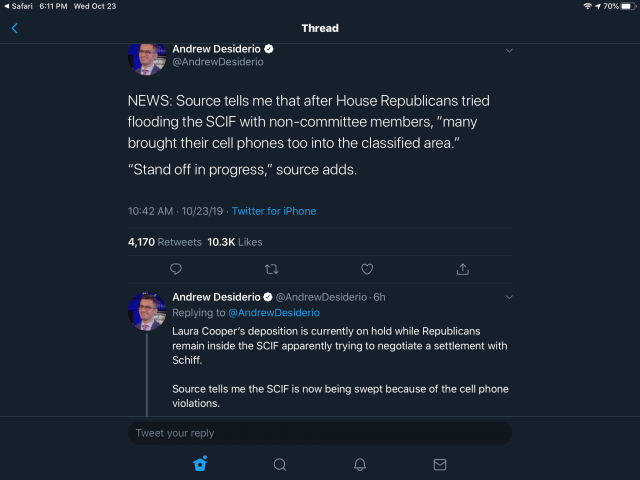View the 4,170 Retweets list

coord(165,242)
